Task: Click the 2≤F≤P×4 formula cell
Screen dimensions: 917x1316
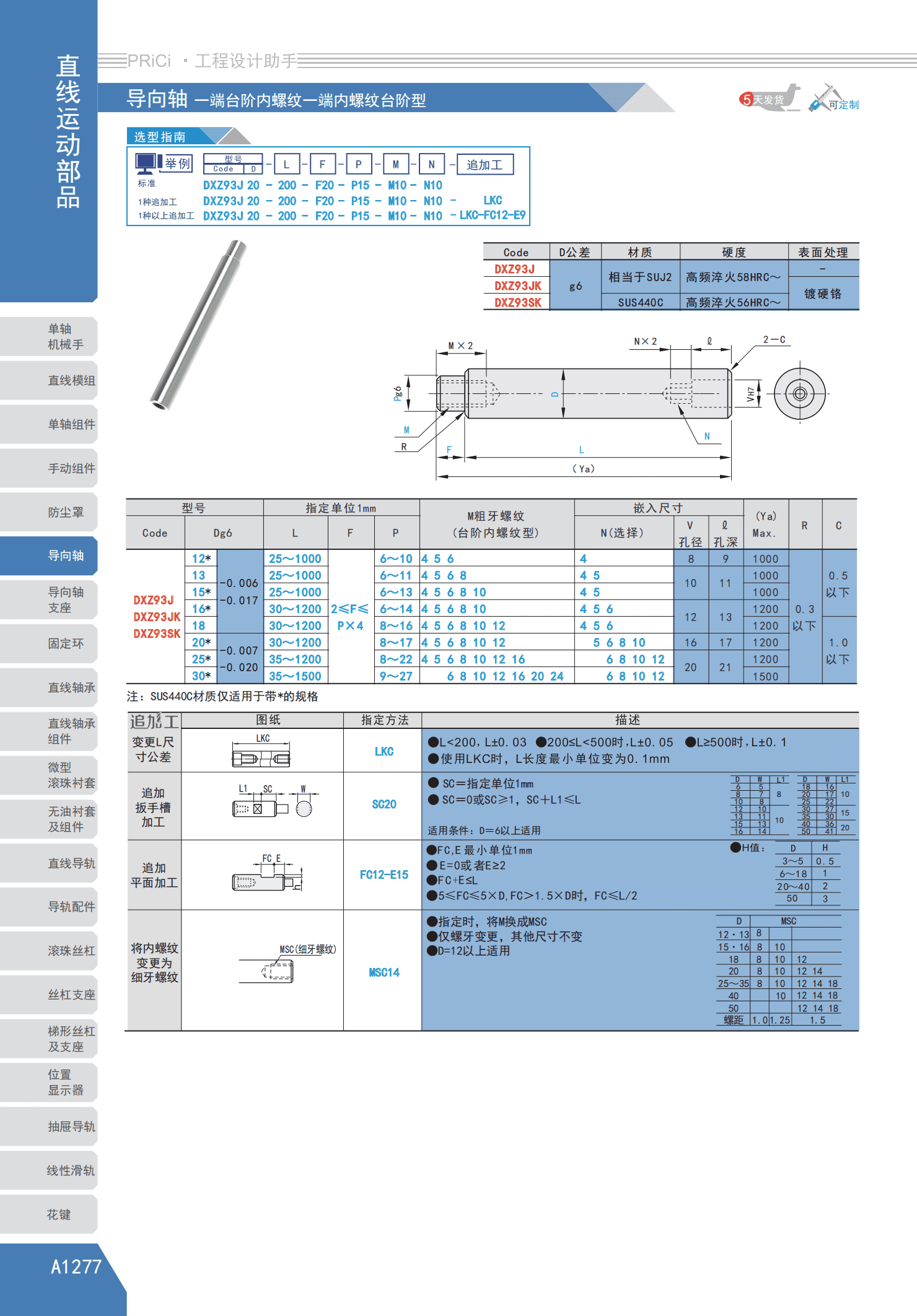Action: 350,617
